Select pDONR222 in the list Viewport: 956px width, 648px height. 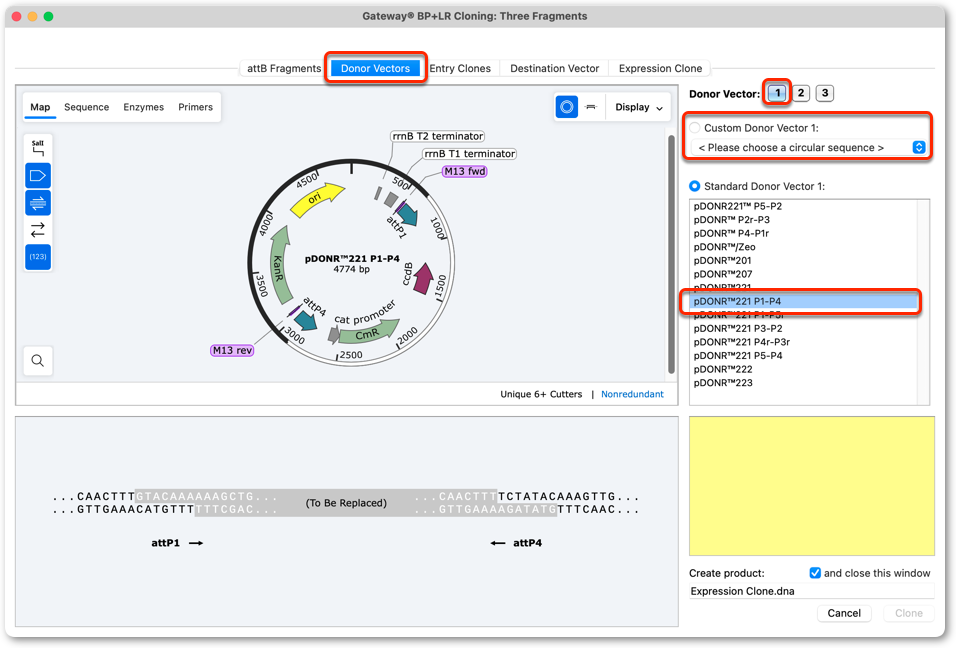pos(804,369)
